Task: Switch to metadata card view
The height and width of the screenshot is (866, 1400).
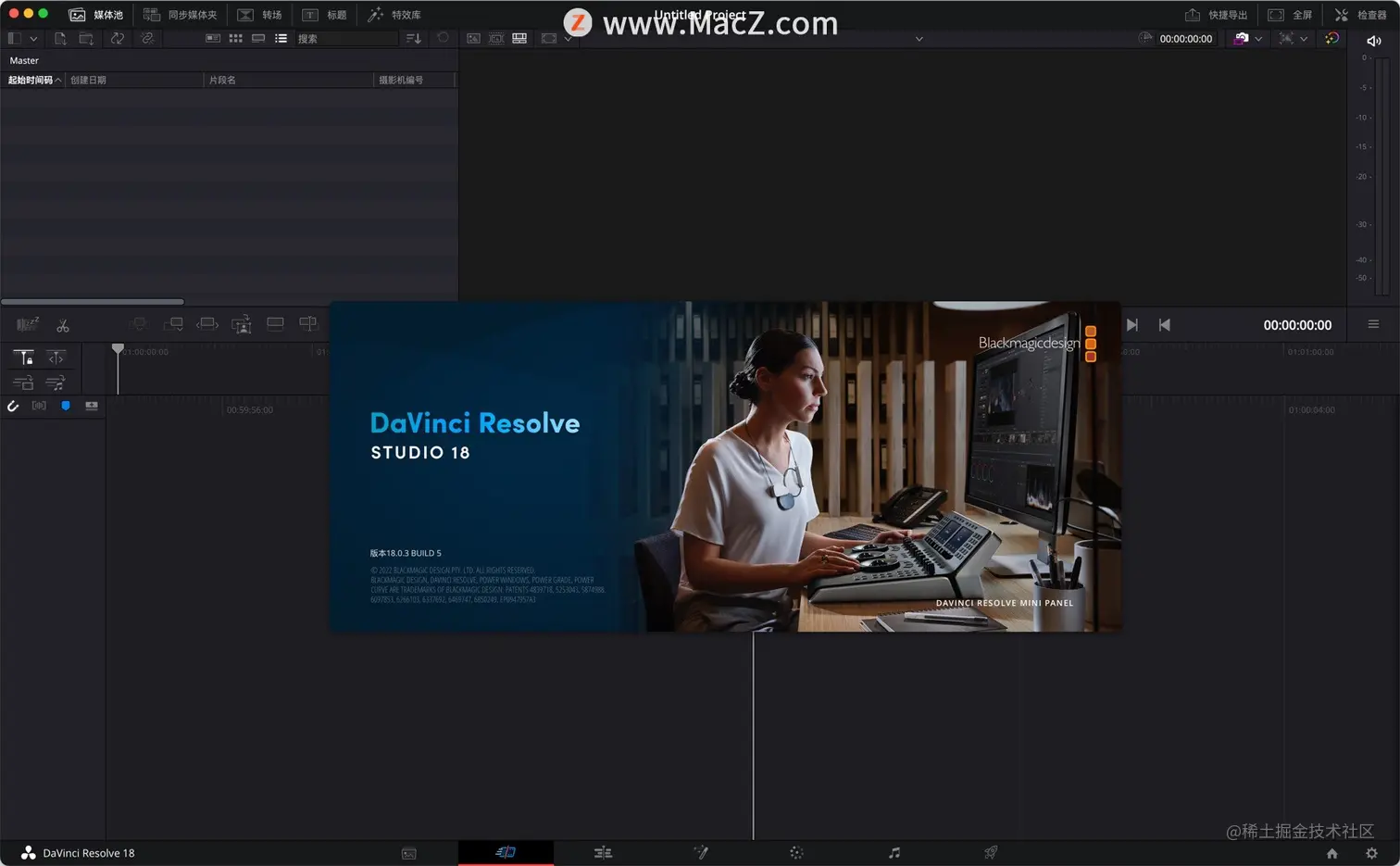Action: point(213,38)
